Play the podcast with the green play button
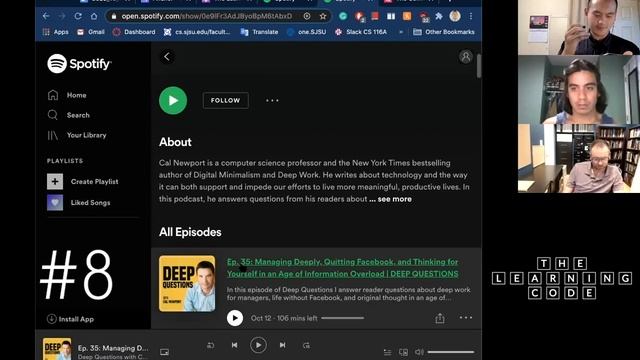640x360 pixels. click(x=173, y=100)
